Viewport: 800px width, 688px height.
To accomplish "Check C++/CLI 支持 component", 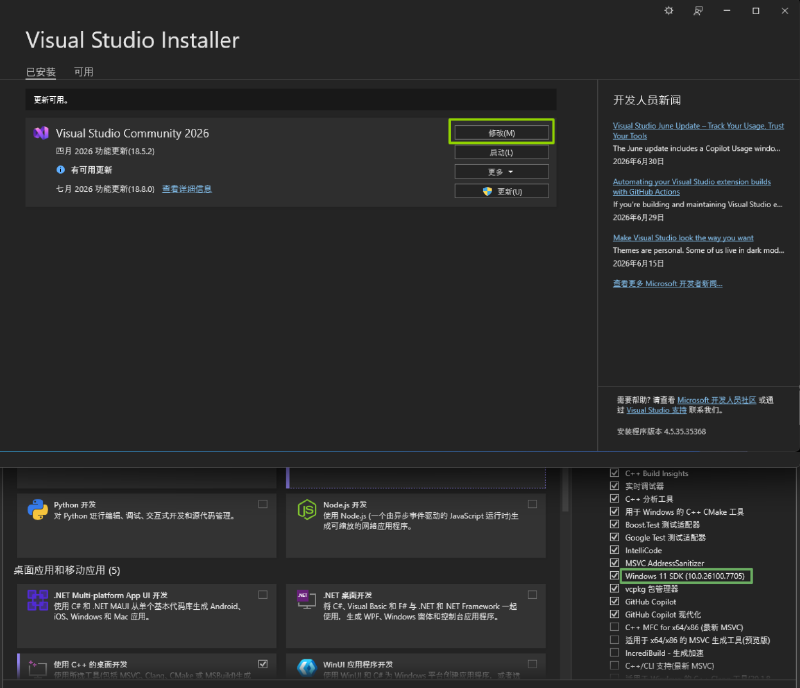I will 614,665.
